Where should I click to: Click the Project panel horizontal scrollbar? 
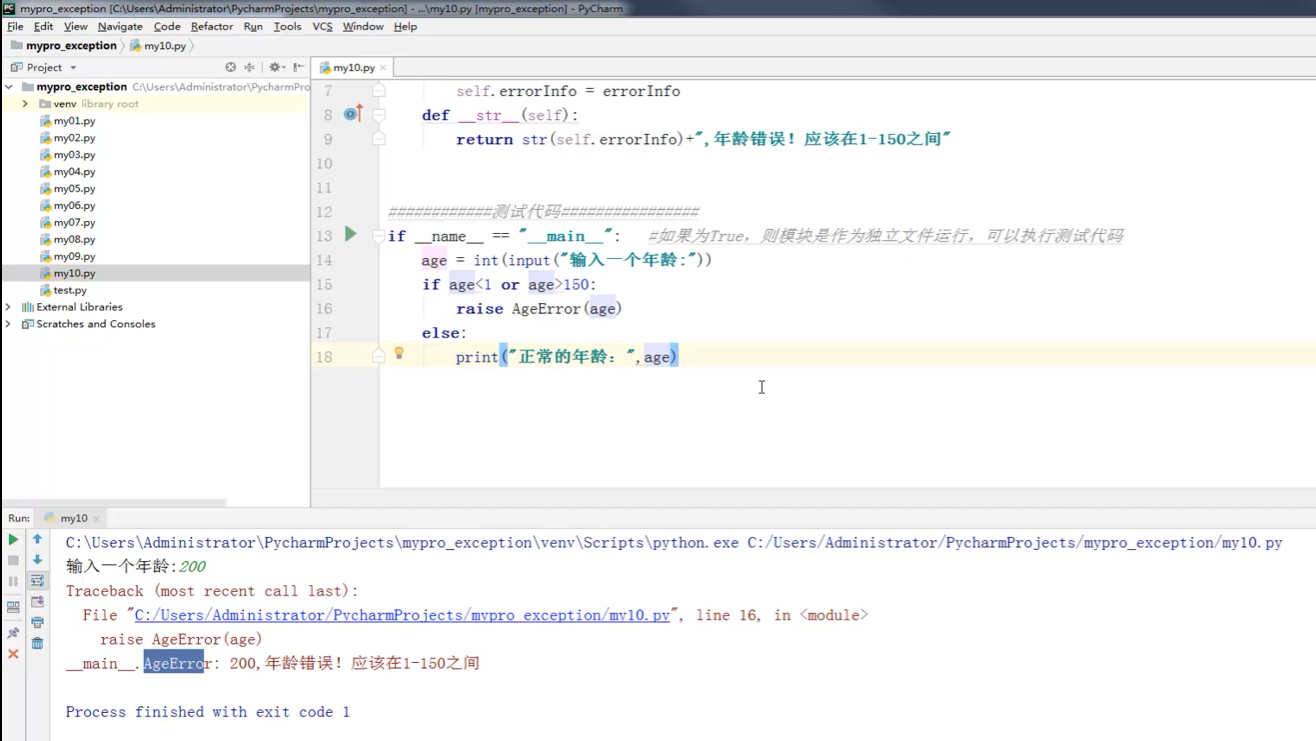[x=113, y=503]
